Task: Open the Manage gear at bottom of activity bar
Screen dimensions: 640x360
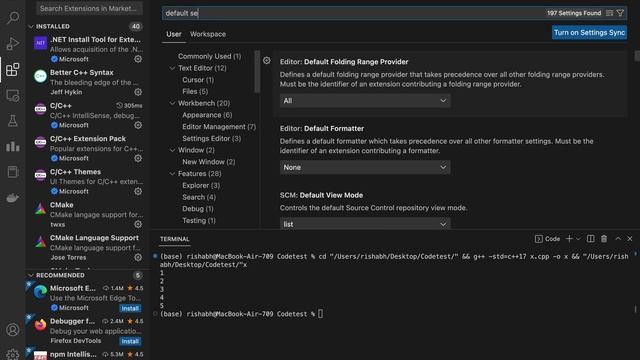Action: [13, 354]
